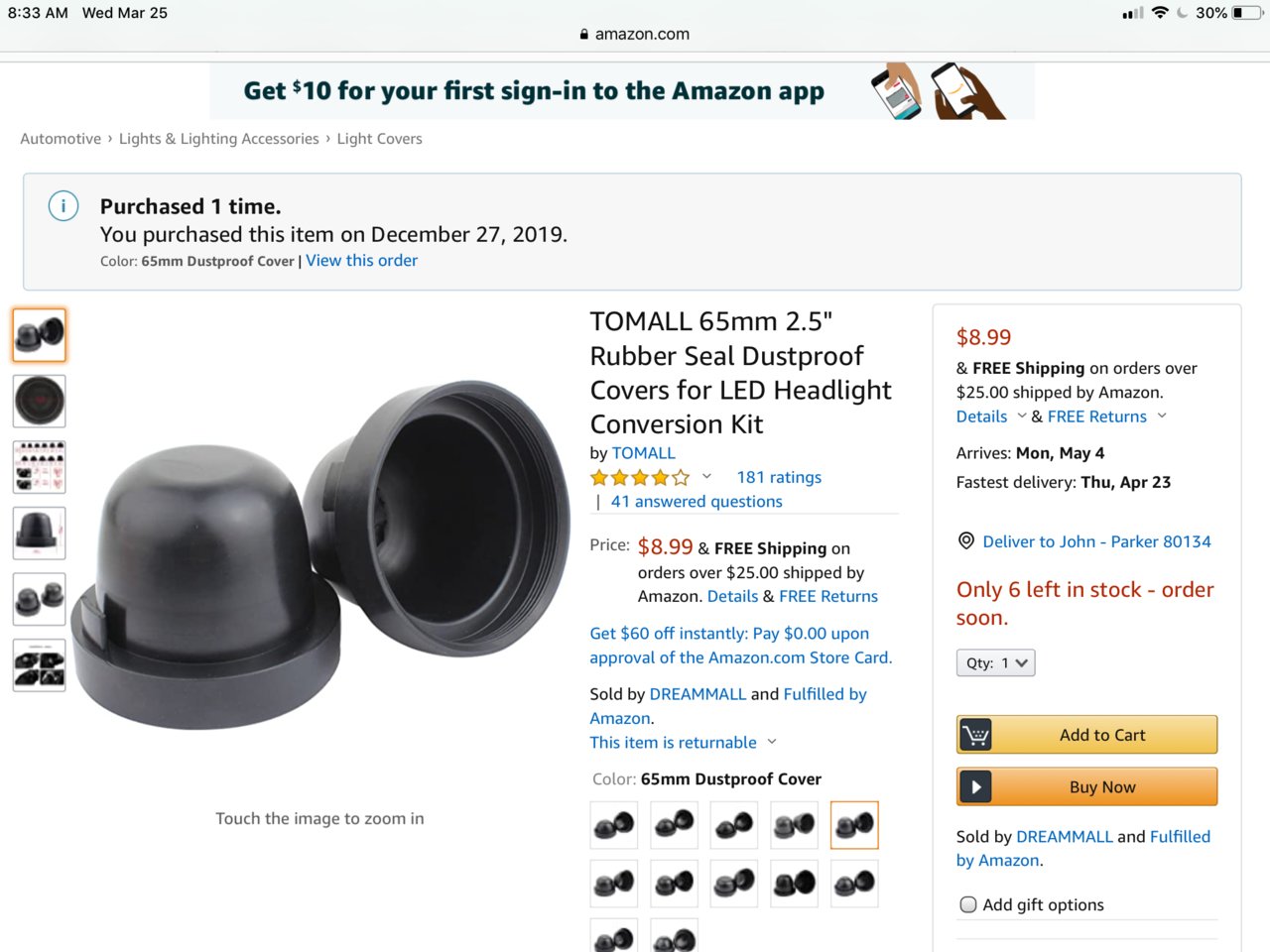Expand the FREE Returns chevron in buy box
Screen dimensions: 1270x952
tap(1162, 416)
